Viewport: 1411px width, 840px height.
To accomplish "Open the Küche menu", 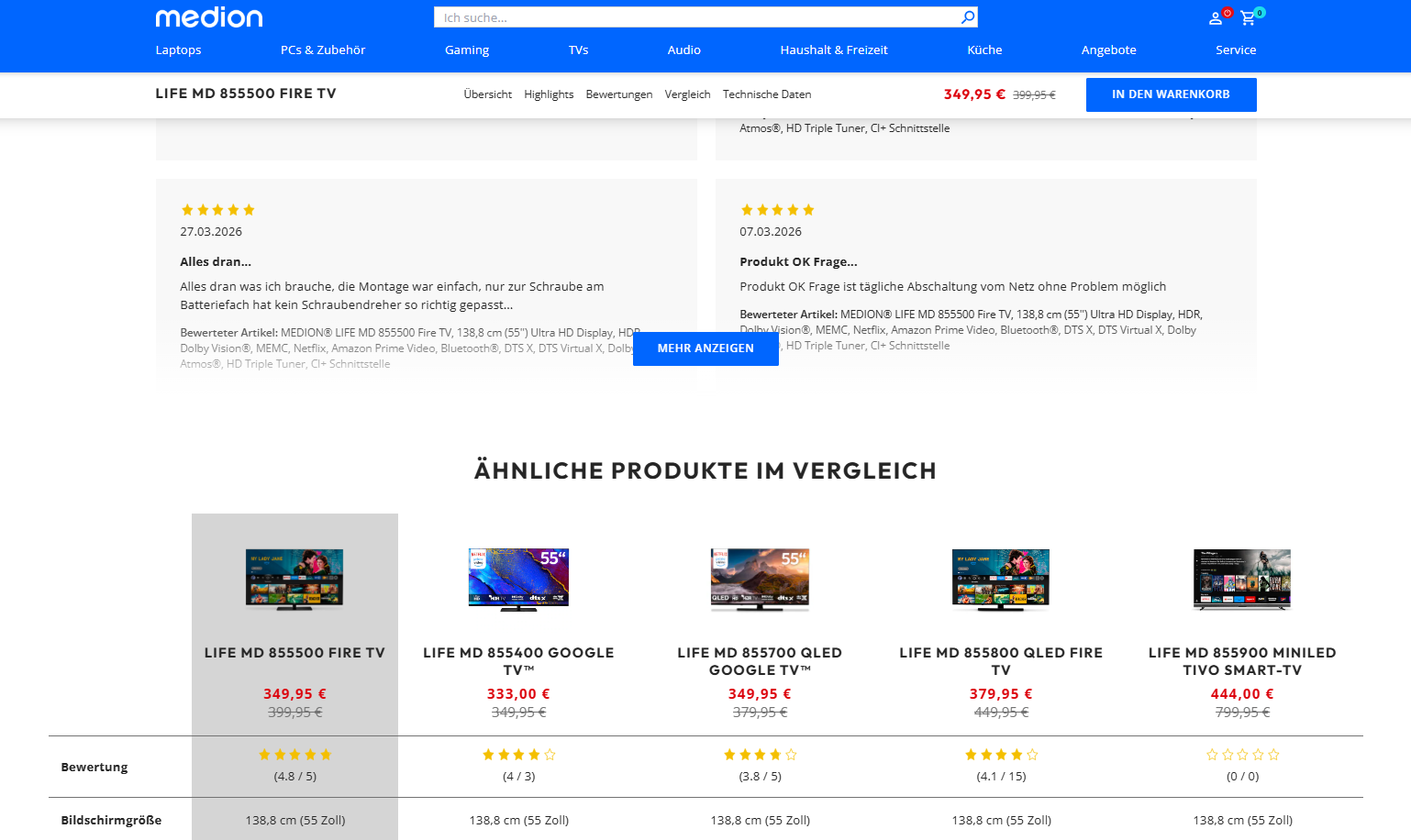I will 984,50.
